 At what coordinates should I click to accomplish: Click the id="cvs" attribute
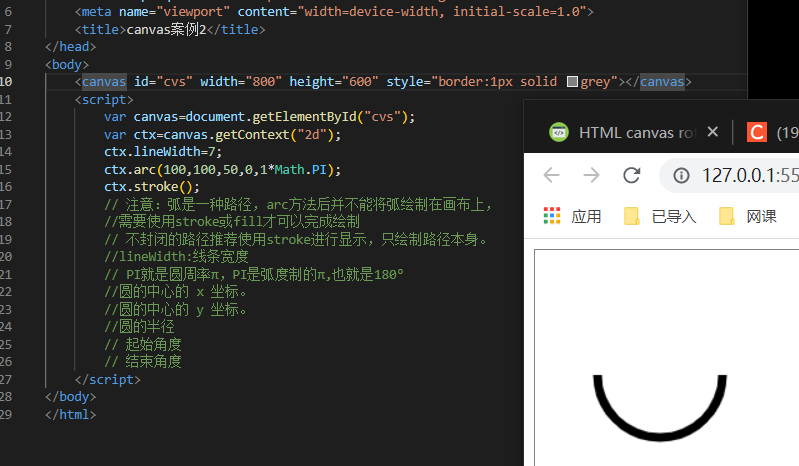164,81
